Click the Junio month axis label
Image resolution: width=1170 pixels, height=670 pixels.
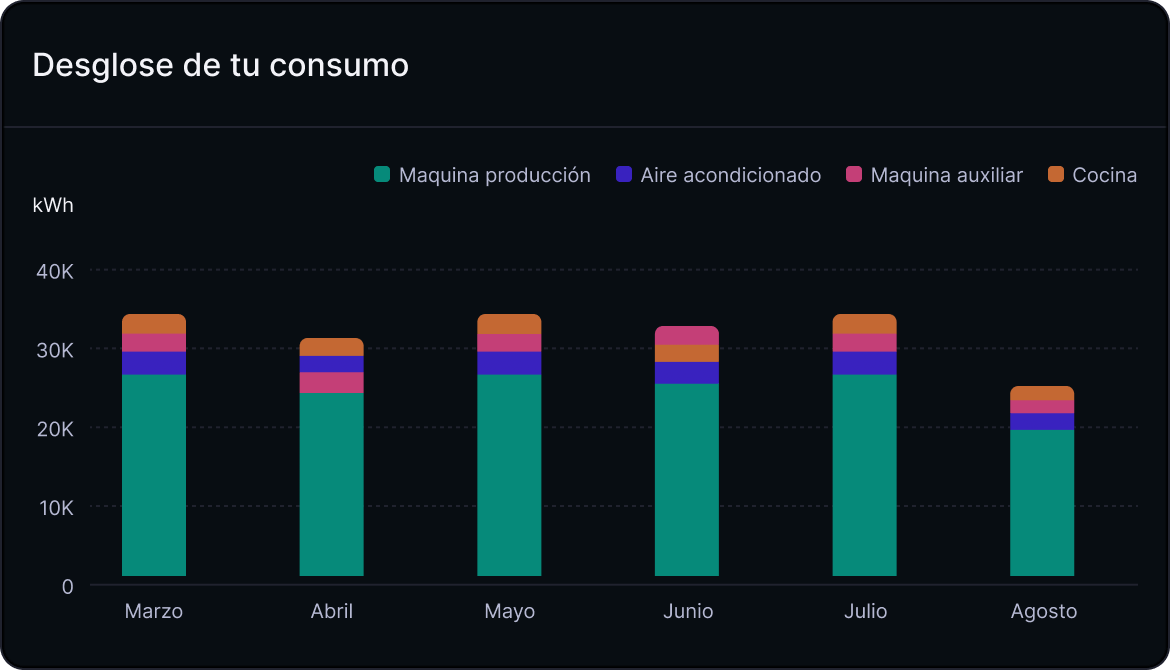[688, 611]
